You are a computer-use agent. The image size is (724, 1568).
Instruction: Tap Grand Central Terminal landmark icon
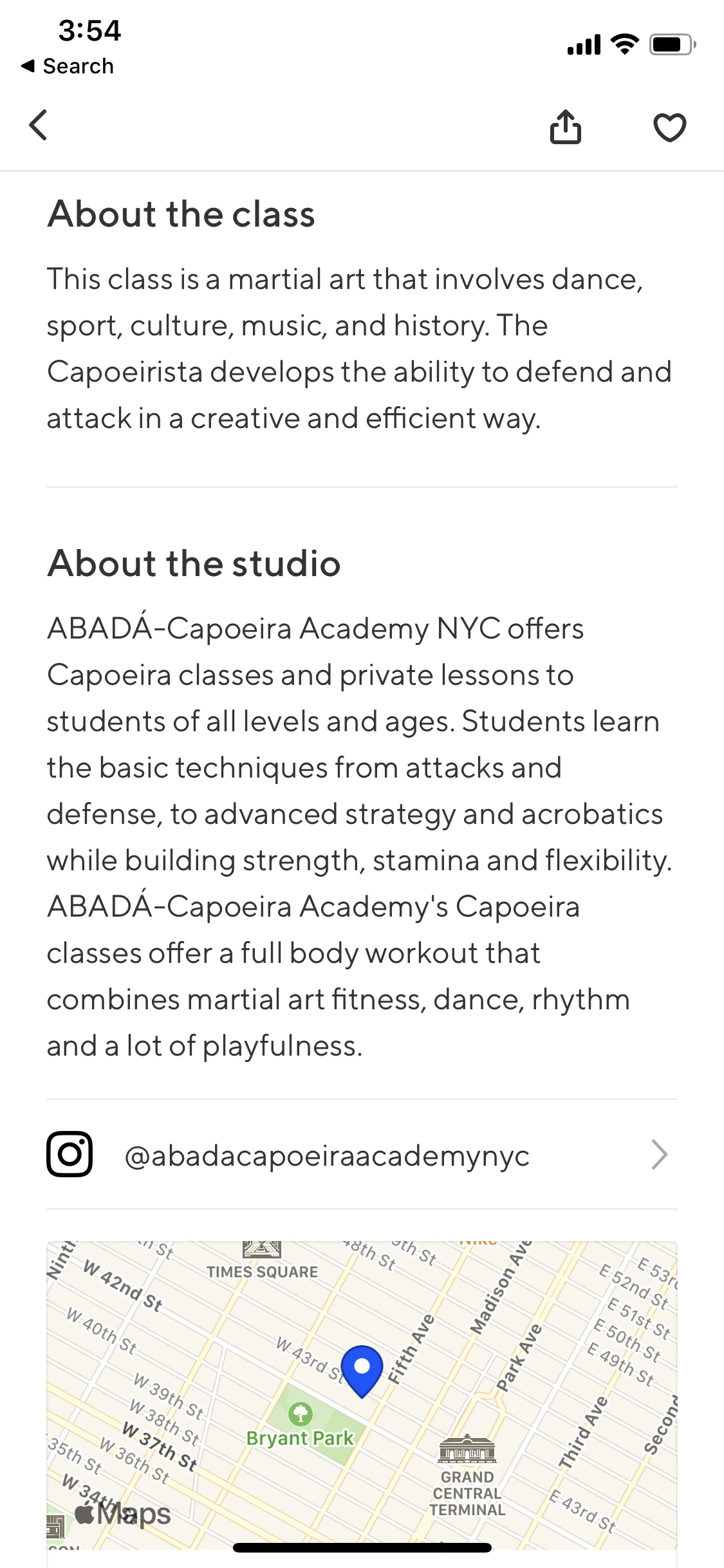(x=467, y=1450)
